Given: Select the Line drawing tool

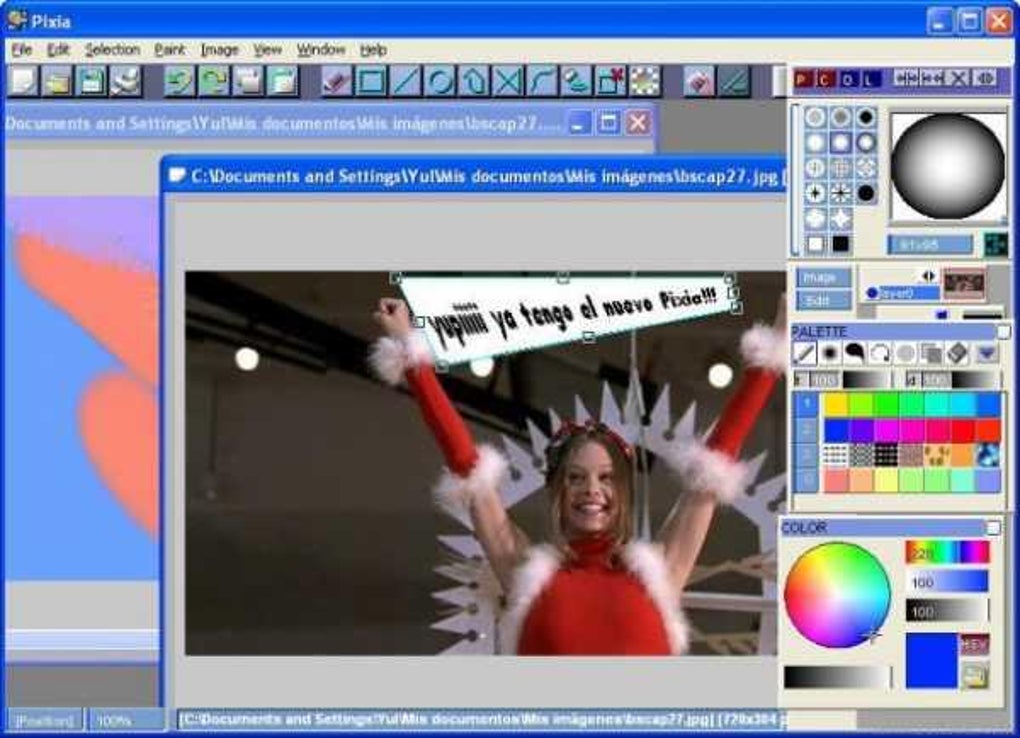Looking at the screenshot, I should pos(406,82).
